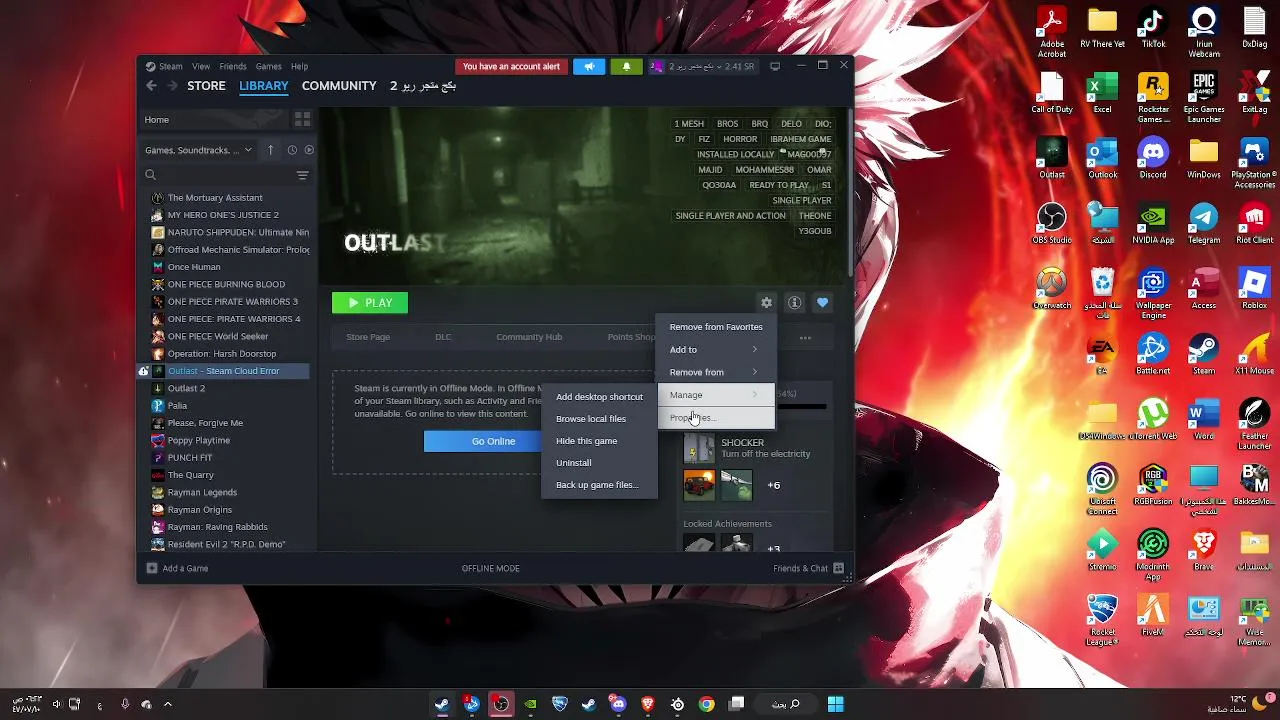Open the megaphone announcements button

click(589, 66)
